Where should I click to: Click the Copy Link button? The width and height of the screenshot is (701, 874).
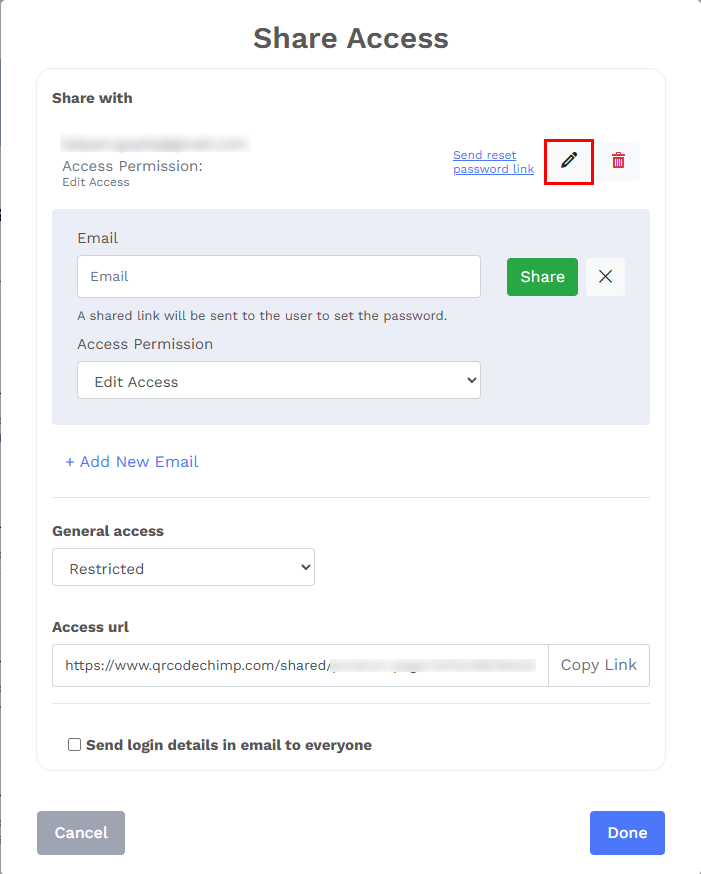[598, 665]
